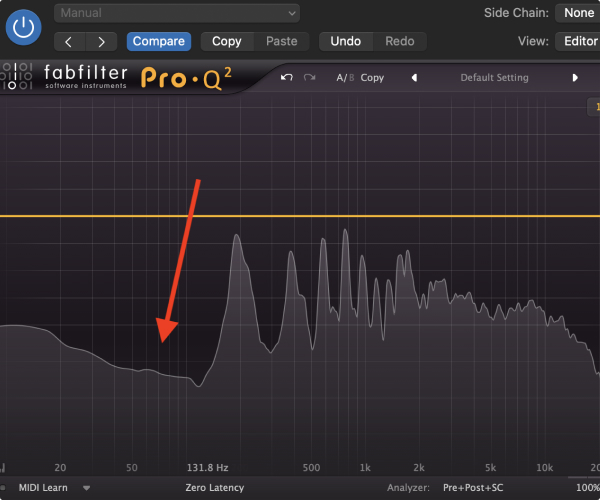The width and height of the screenshot is (600, 500).
Task: Click the MIDI Learn button
Action: pos(43,488)
